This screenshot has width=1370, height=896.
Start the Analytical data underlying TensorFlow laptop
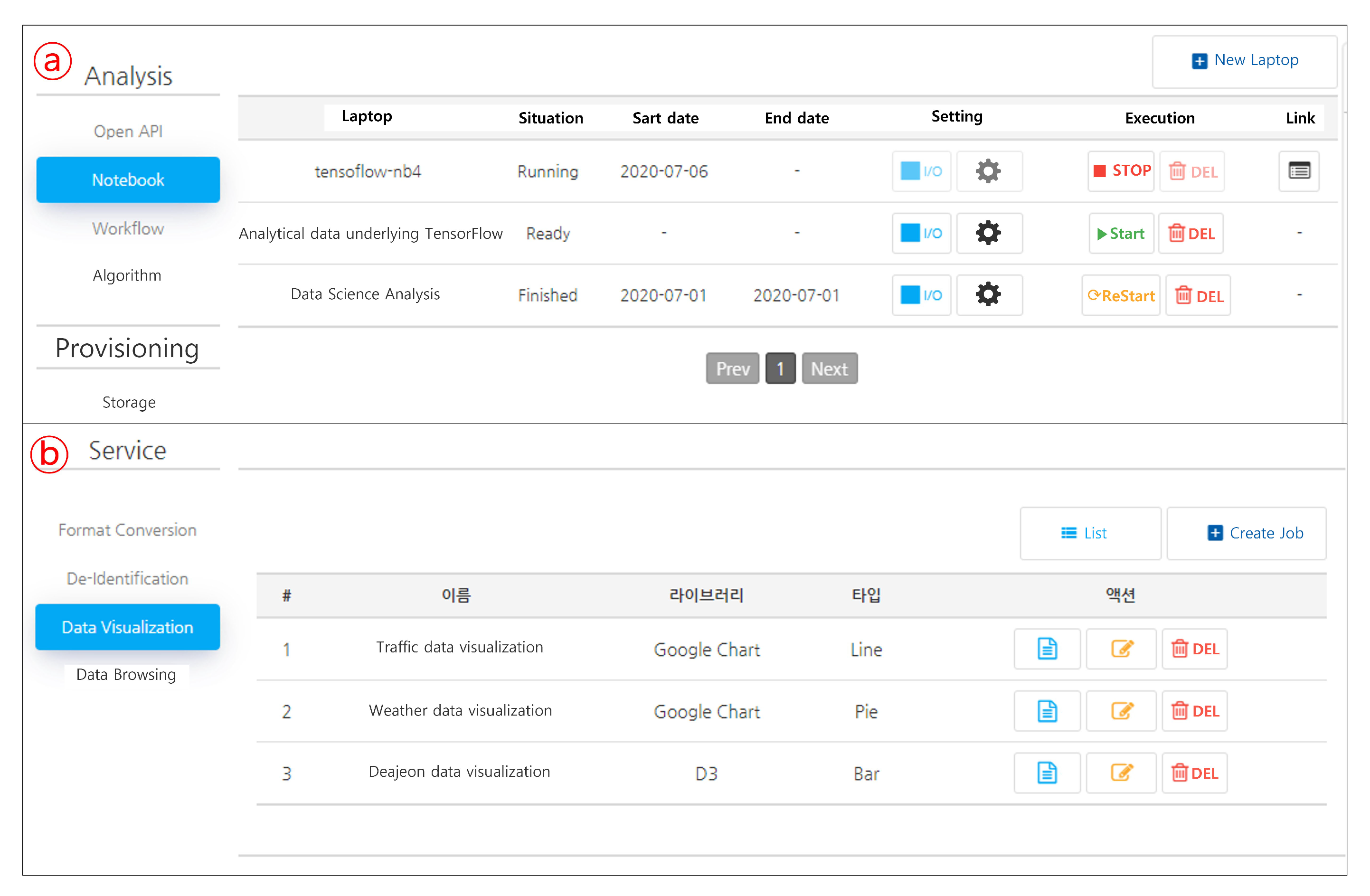click(1121, 233)
